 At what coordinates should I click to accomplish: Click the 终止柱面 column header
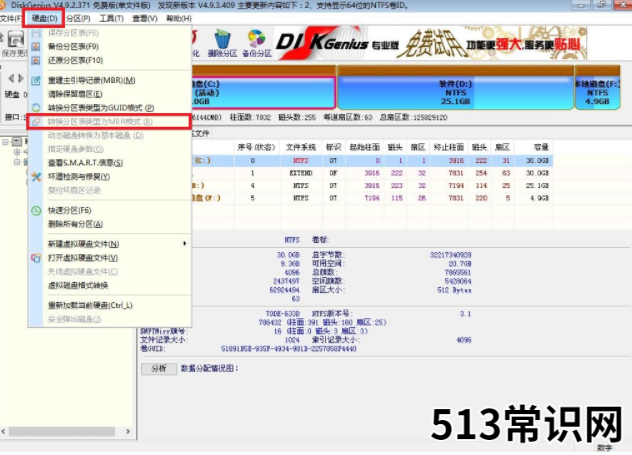[449, 147]
